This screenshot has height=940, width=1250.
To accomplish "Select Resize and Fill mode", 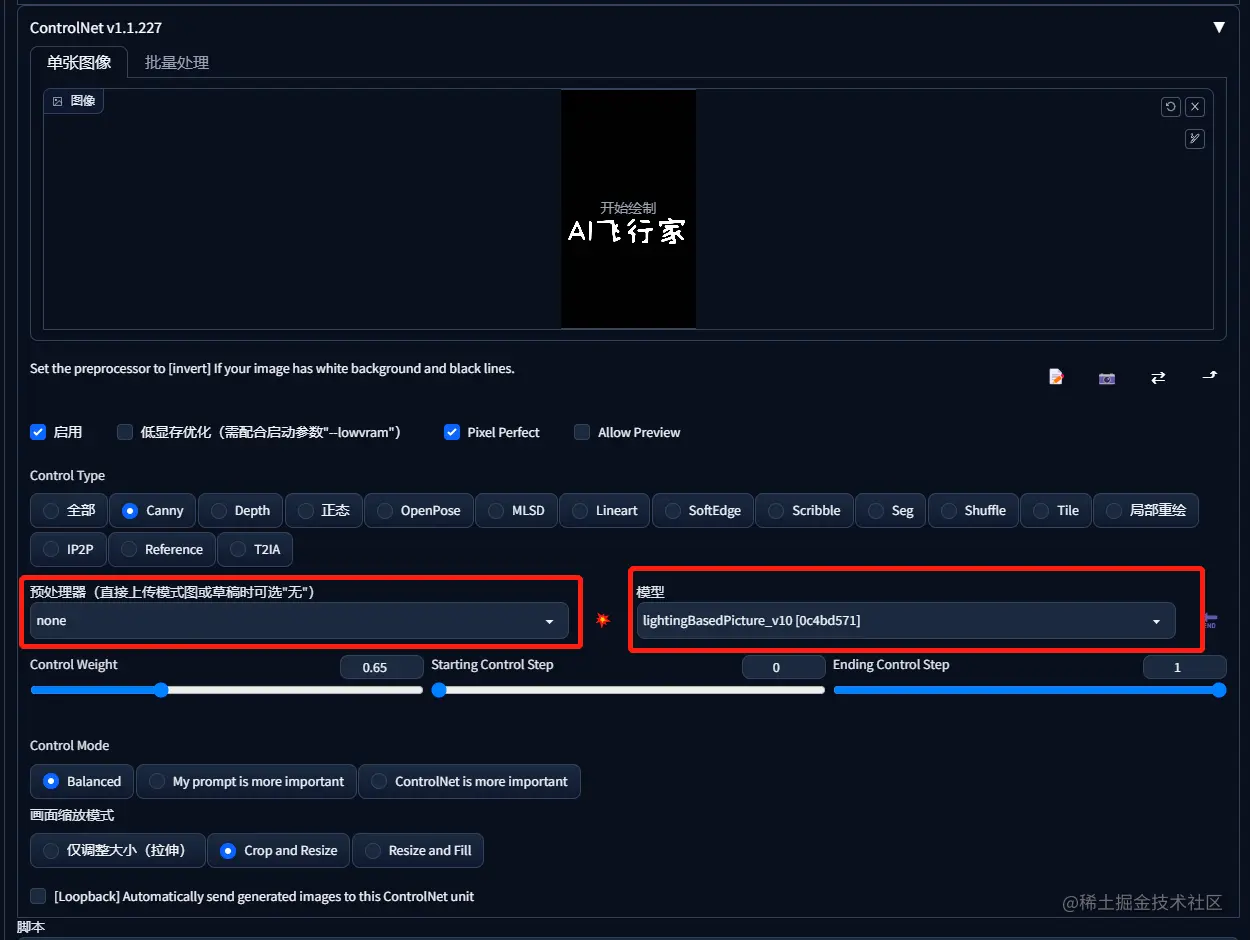I will pyautogui.click(x=418, y=850).
